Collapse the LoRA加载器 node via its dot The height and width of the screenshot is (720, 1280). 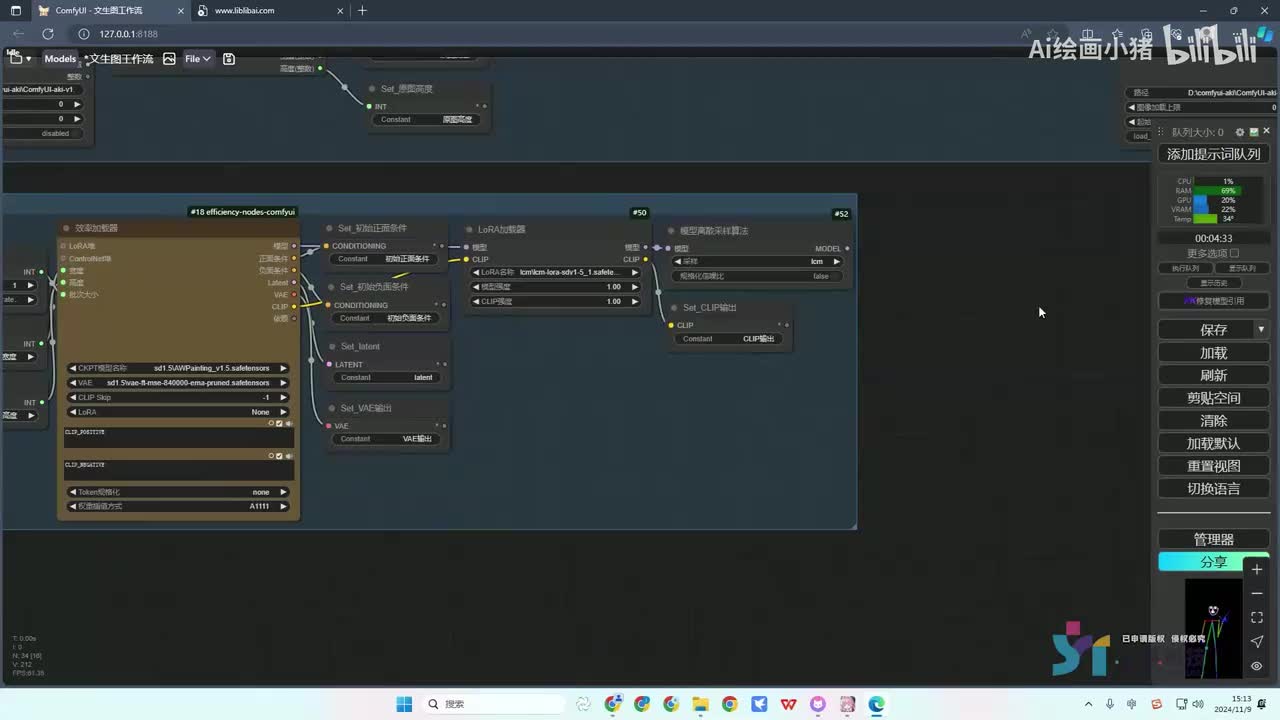coord(471,229)
